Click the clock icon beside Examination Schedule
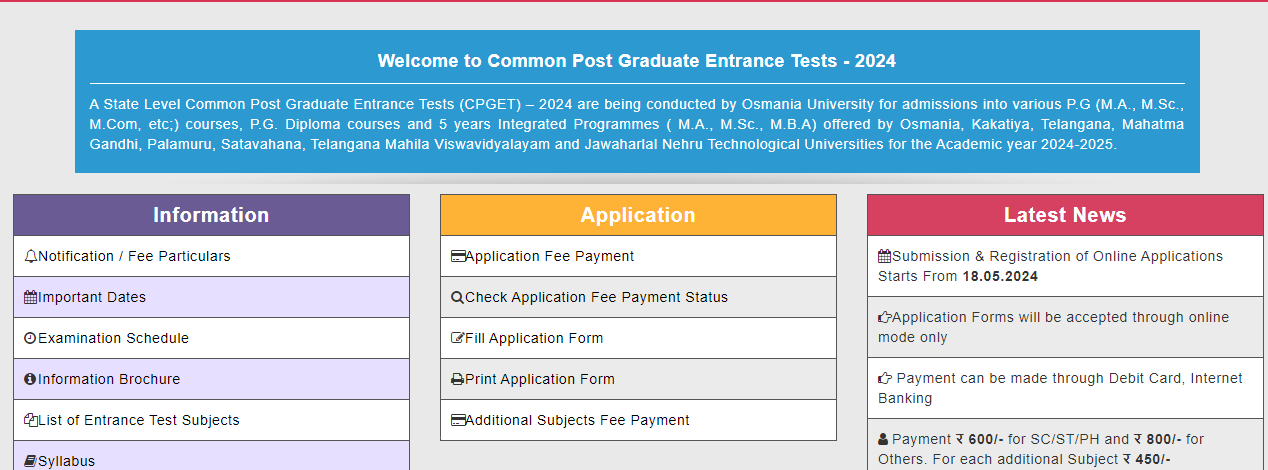The height and width of the screenshot is (470, 1268). pyautogui.click(x=30, y=339)
